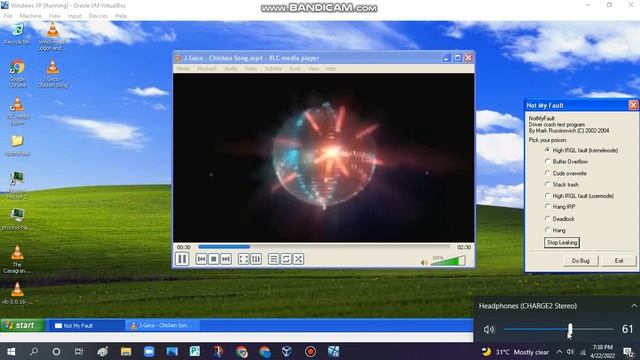Switch to Not My Fault taskbar item
The width and height of the screenshot is (640, 360).
[87, 325]
